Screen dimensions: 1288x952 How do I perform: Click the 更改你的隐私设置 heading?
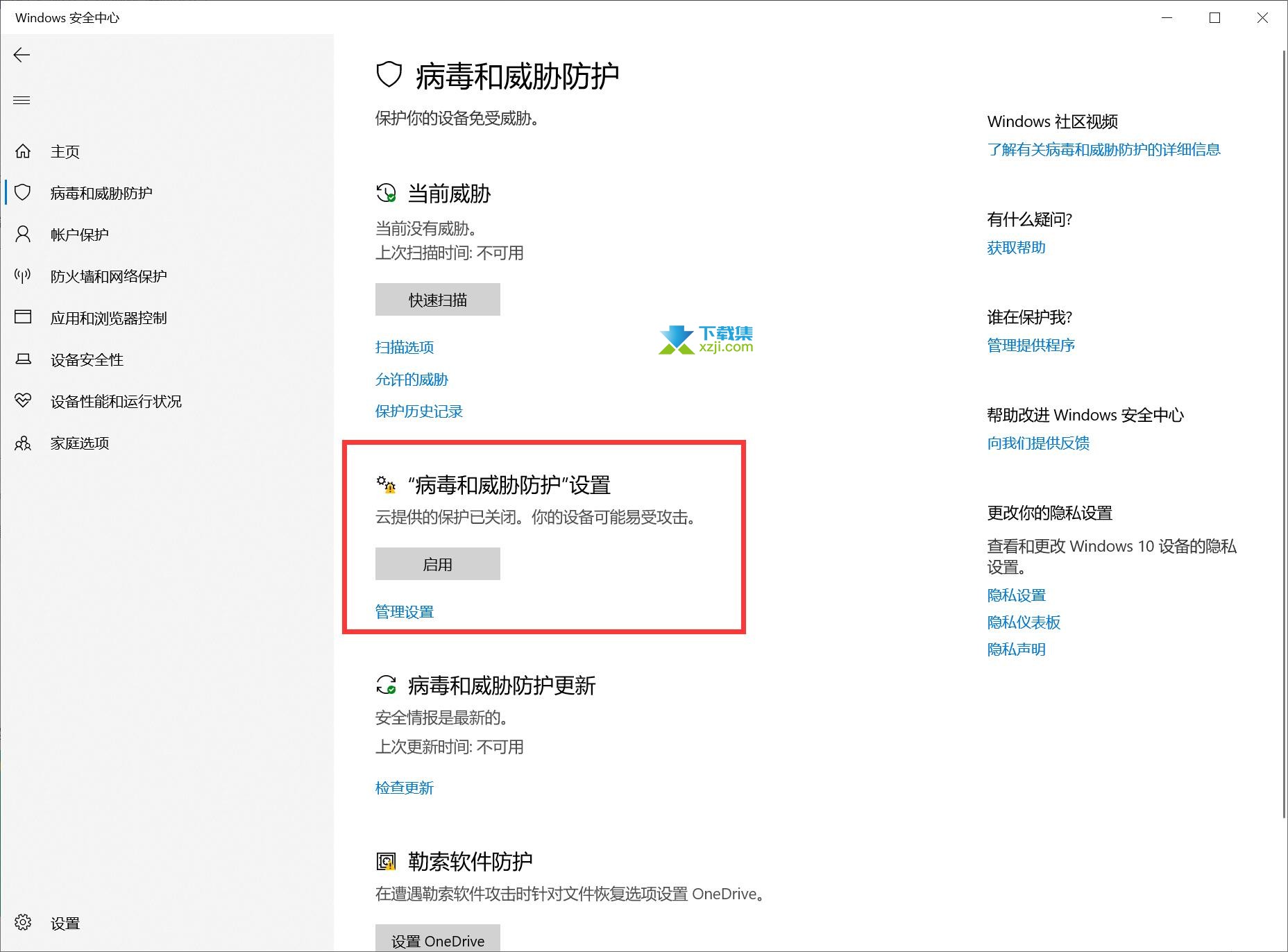point(1050,513)
